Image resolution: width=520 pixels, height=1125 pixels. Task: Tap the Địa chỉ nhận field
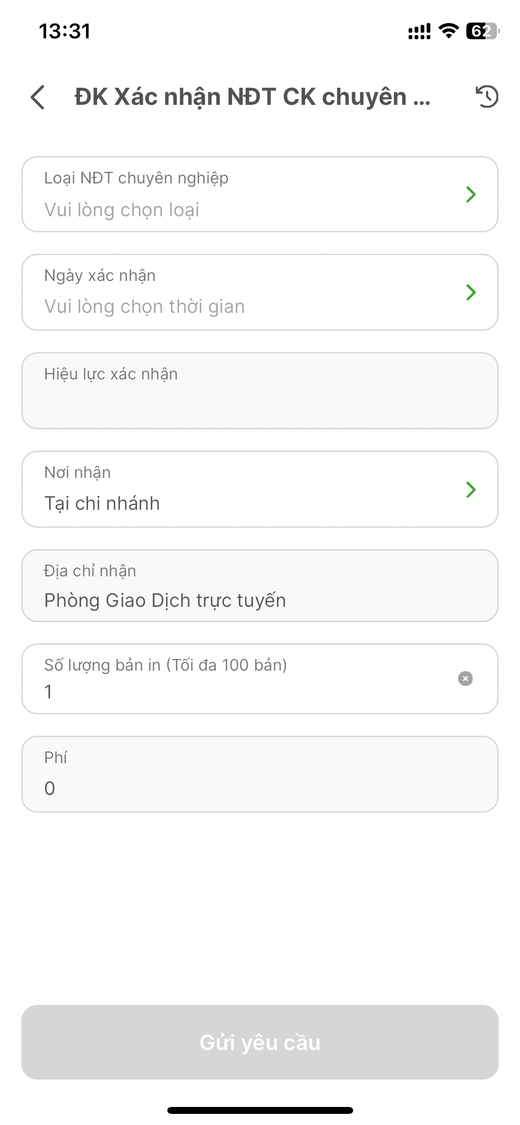click(260, 585)
